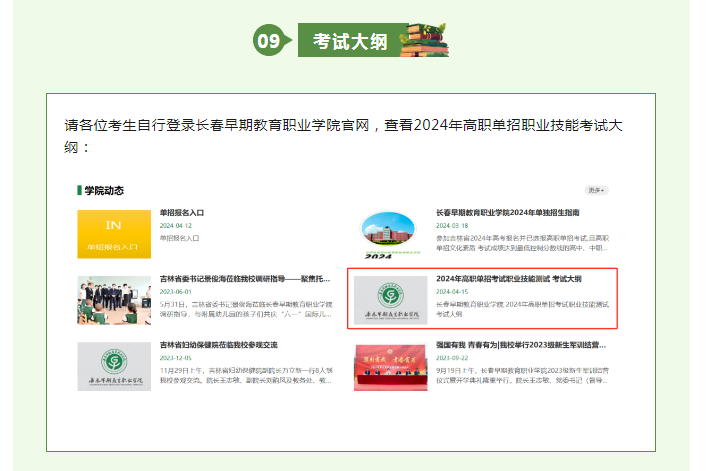Click the yellow 单招报名入口 thumbnail
This screenshot has width=712, height=471.
114,234
